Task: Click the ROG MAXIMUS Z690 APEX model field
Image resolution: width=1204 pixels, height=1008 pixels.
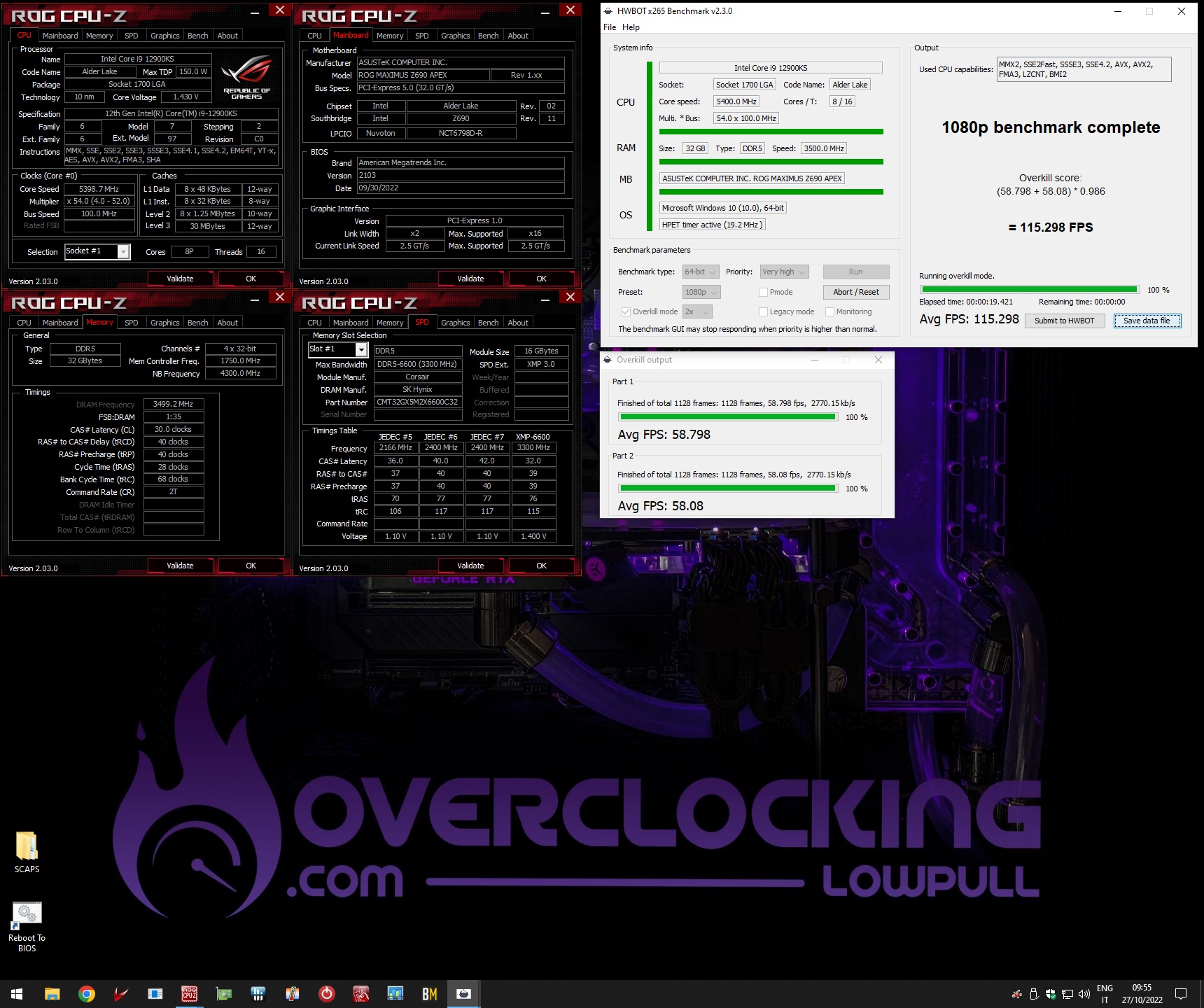Action: tap(422, 75)
